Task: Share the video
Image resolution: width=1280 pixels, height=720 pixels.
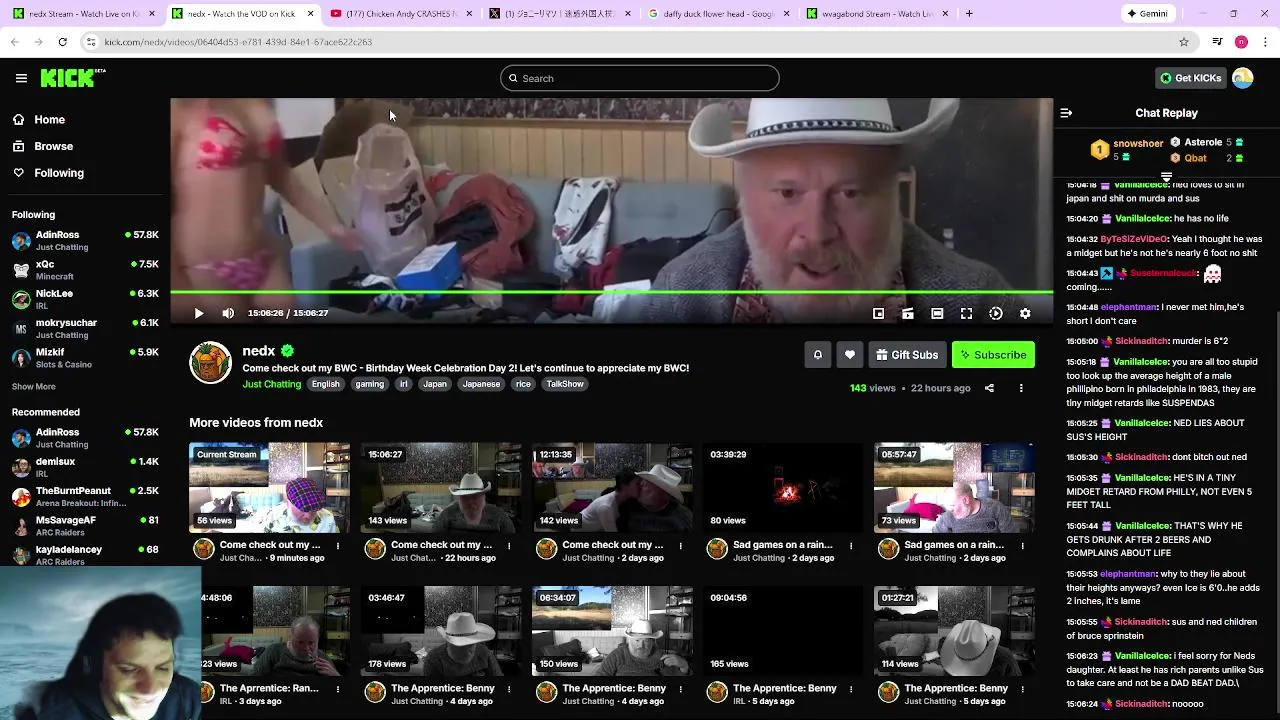Action: [x=989, y=388]
